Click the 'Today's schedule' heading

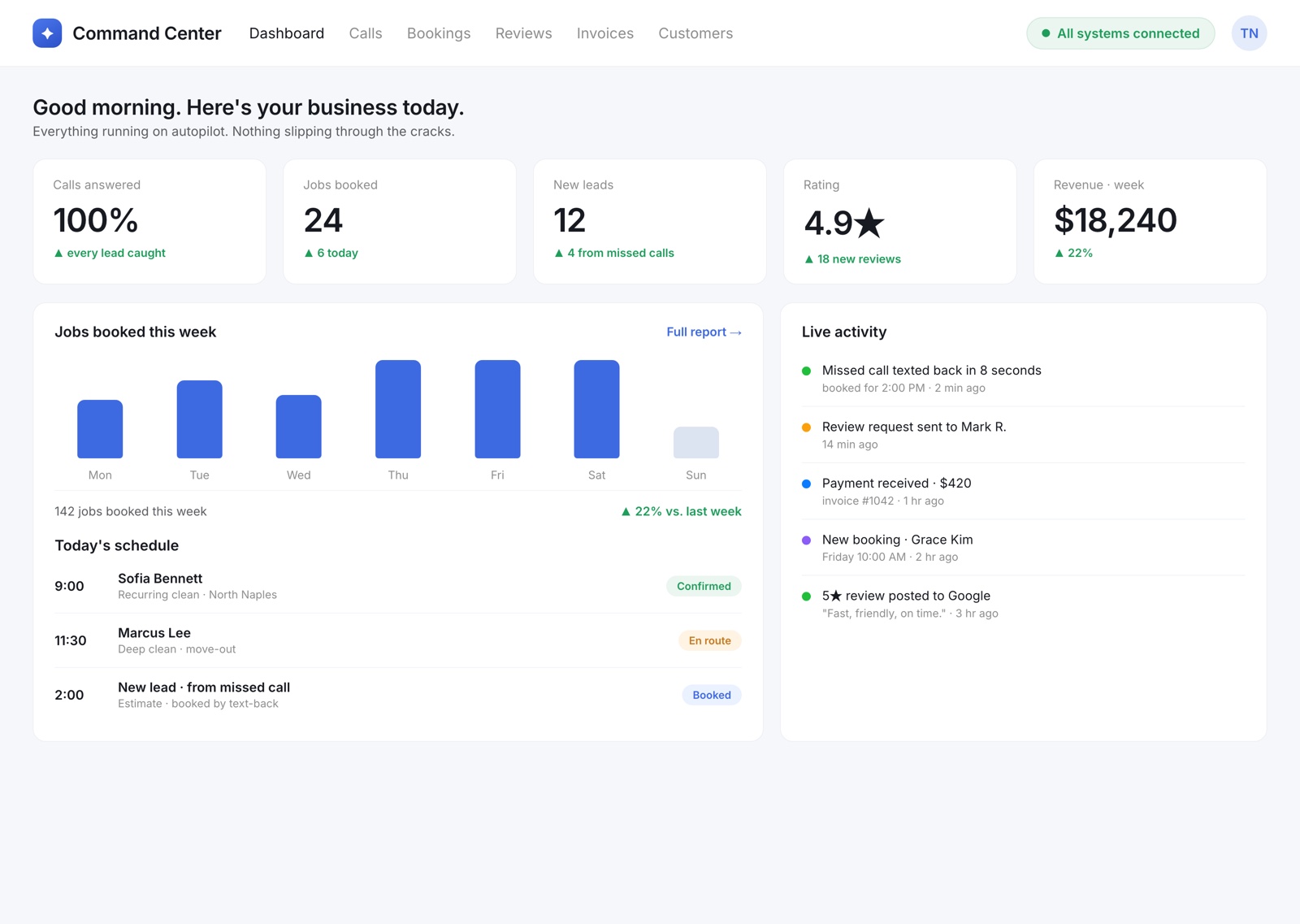pos(117,545)
